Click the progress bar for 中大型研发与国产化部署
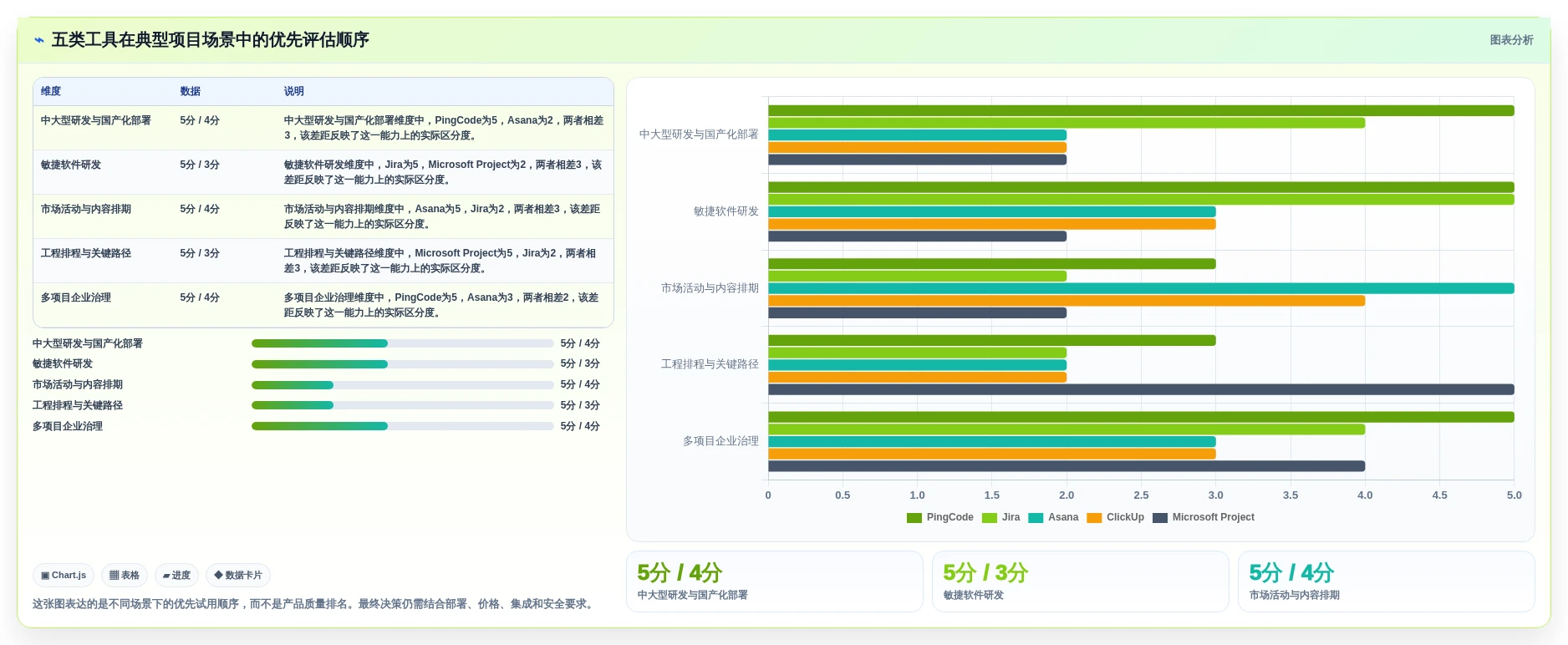The width and height of the screenshot is (1568, 645). 402,343
